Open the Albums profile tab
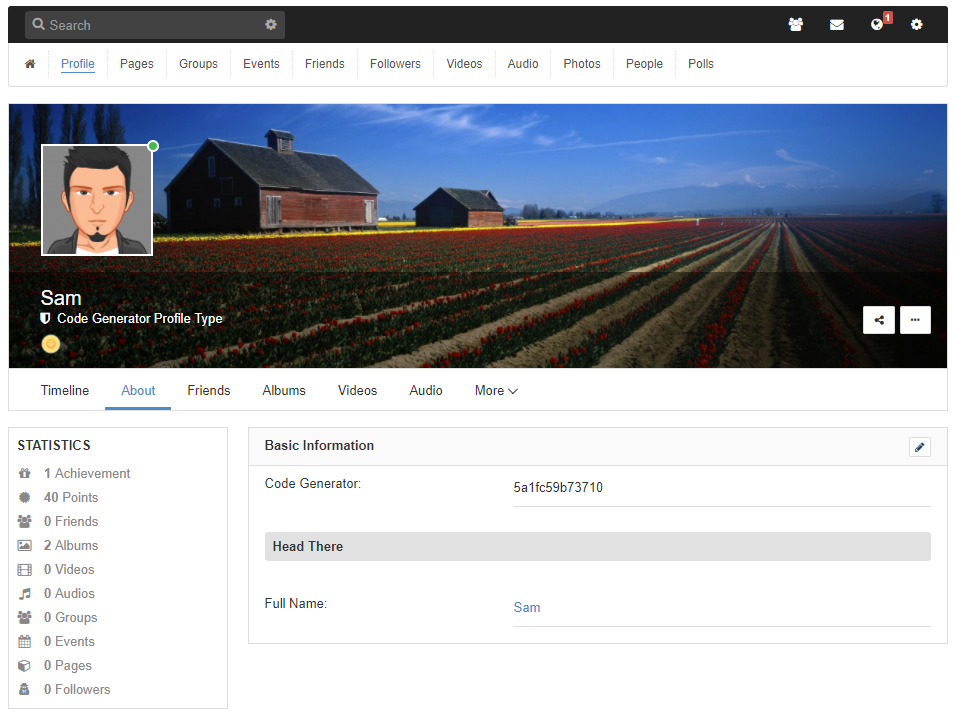This screenshot has height=726, width=956. (284, 391)
